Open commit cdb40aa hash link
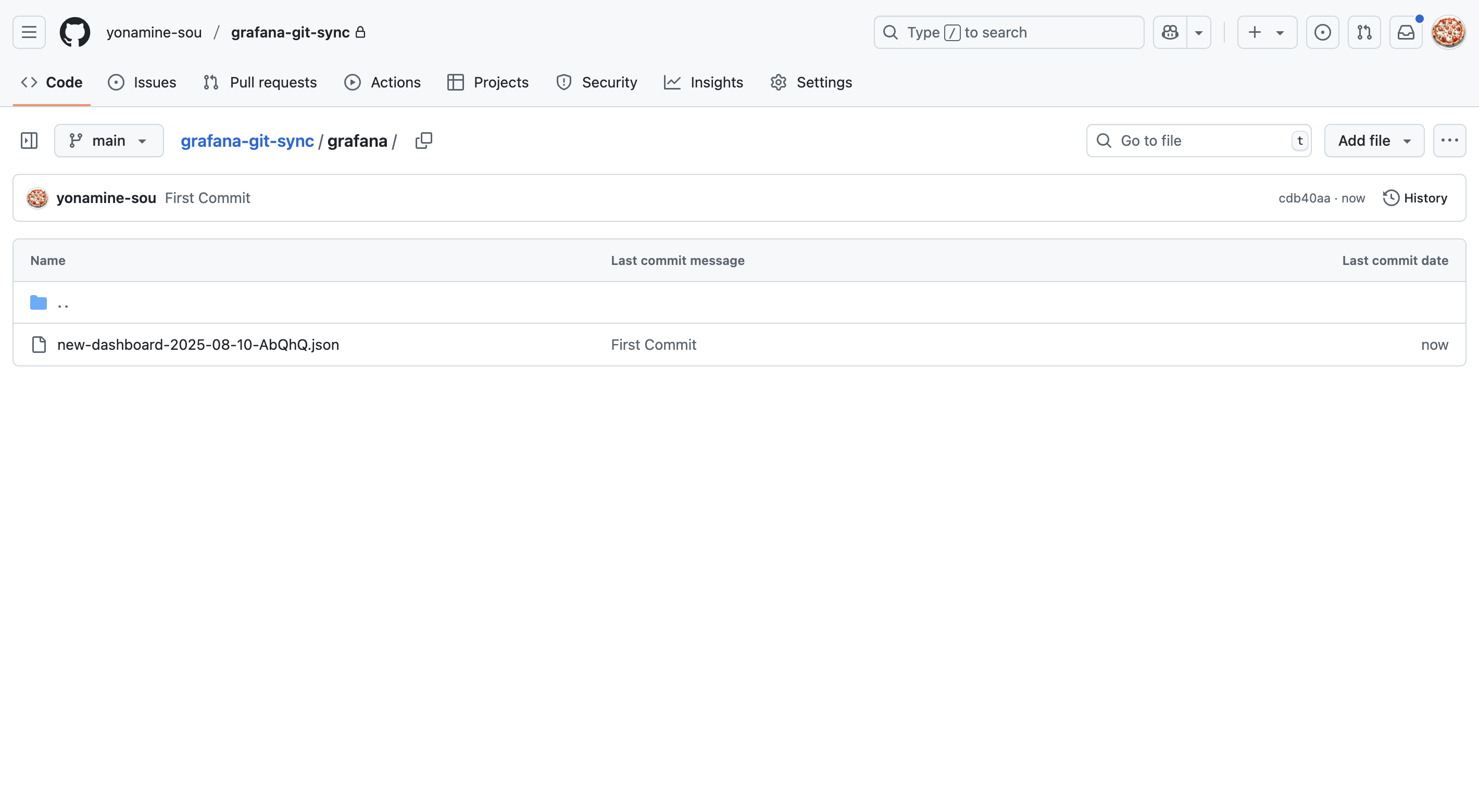The image size is (1479, 812). click(x=1305, y=198)
